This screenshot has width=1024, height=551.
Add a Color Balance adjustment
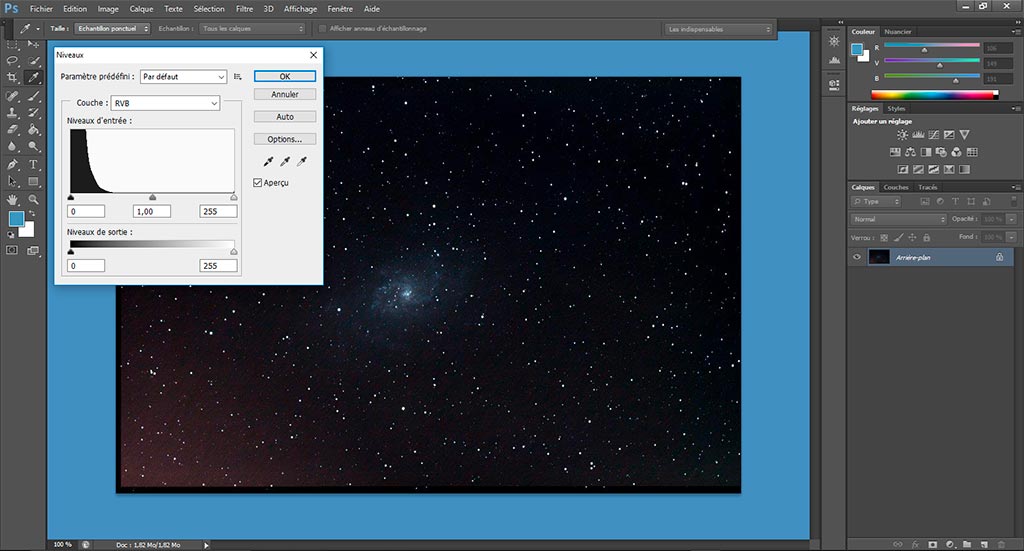click(910, 152)
